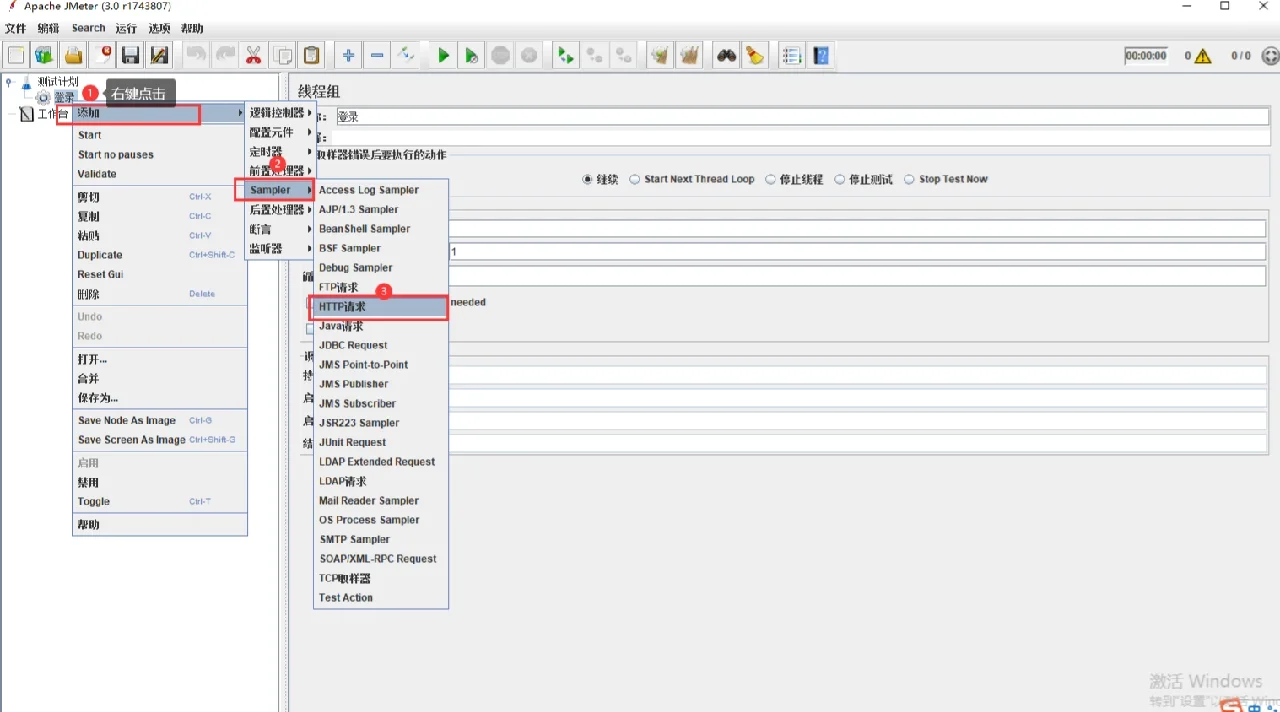Click the Copy toolbar icon
The image size is (1280, 712).
coord(283,55)
